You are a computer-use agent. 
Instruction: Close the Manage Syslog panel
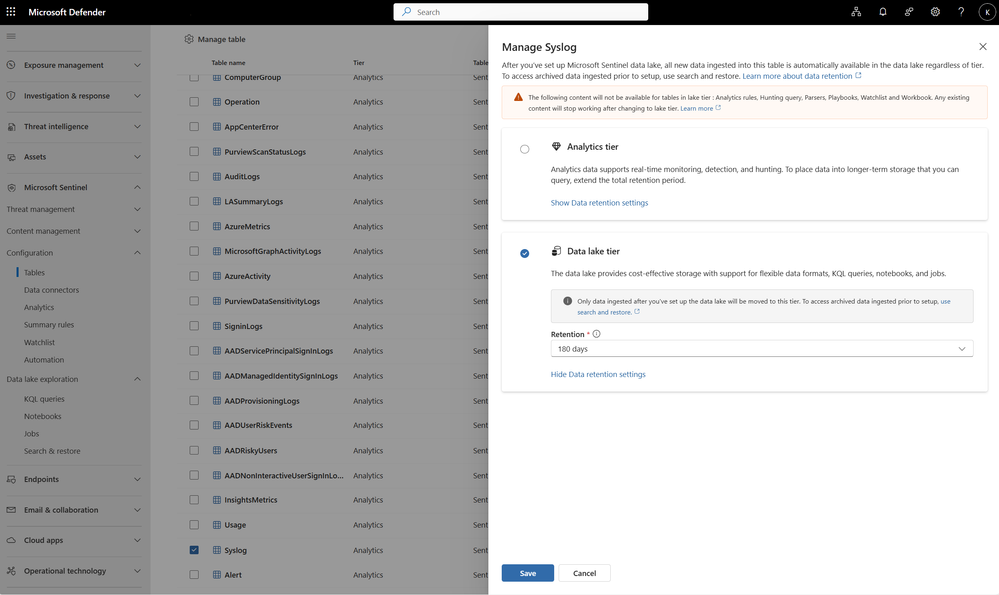pyautogui.click(x=982, y=47)
